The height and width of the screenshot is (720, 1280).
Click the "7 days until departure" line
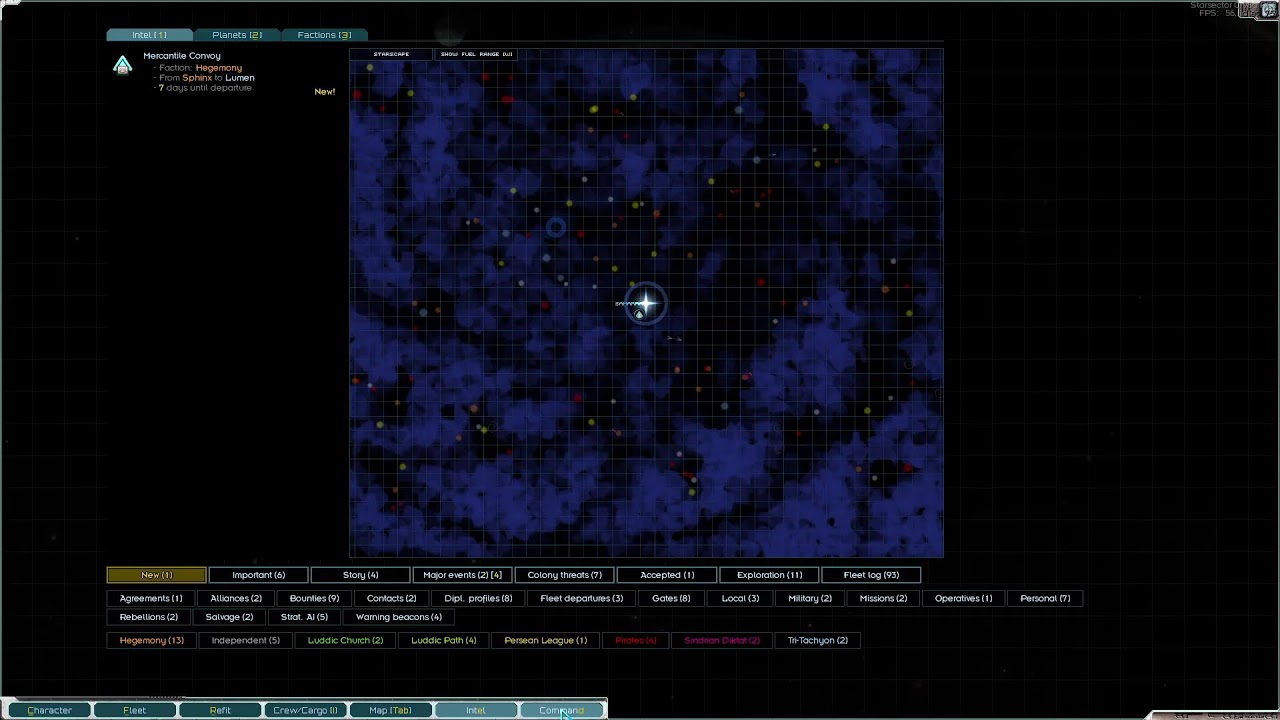205,88
